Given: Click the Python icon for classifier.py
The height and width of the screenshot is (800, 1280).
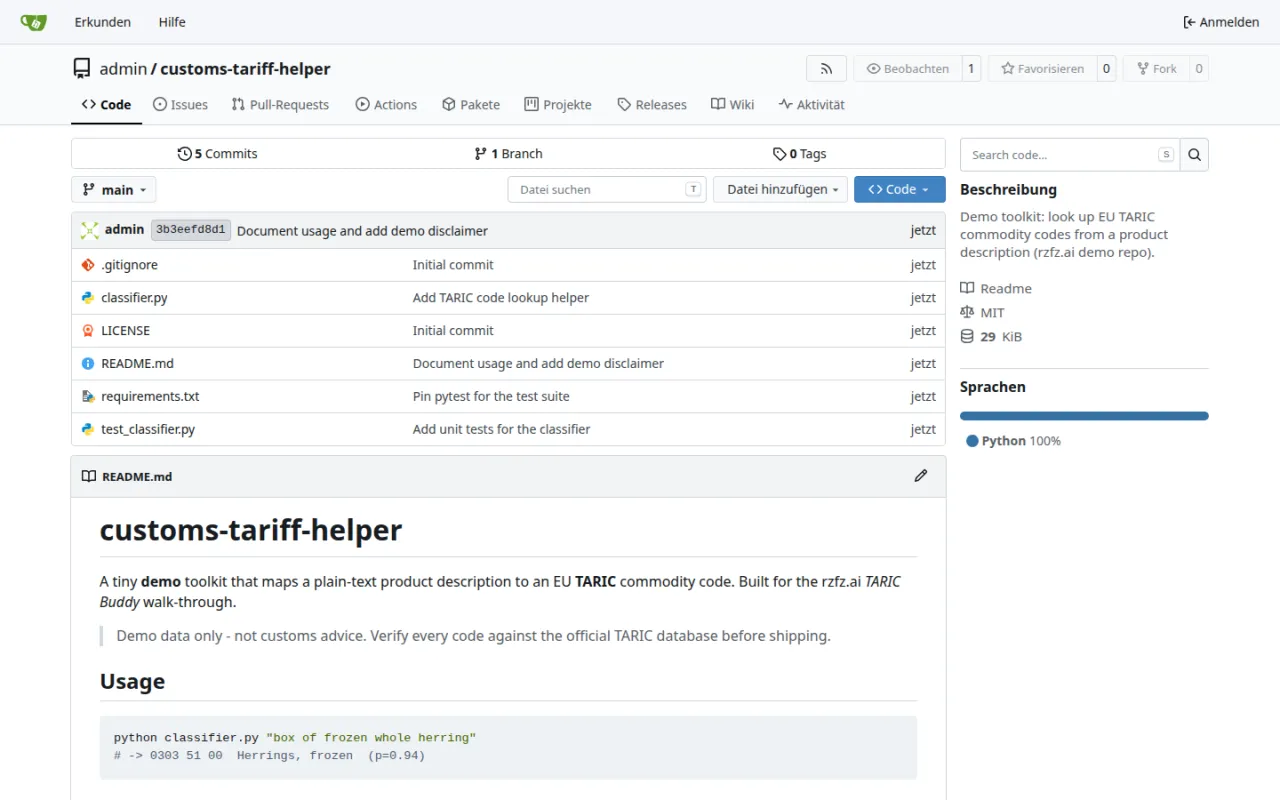Looking at the screenshot, I should pos(88,298).
